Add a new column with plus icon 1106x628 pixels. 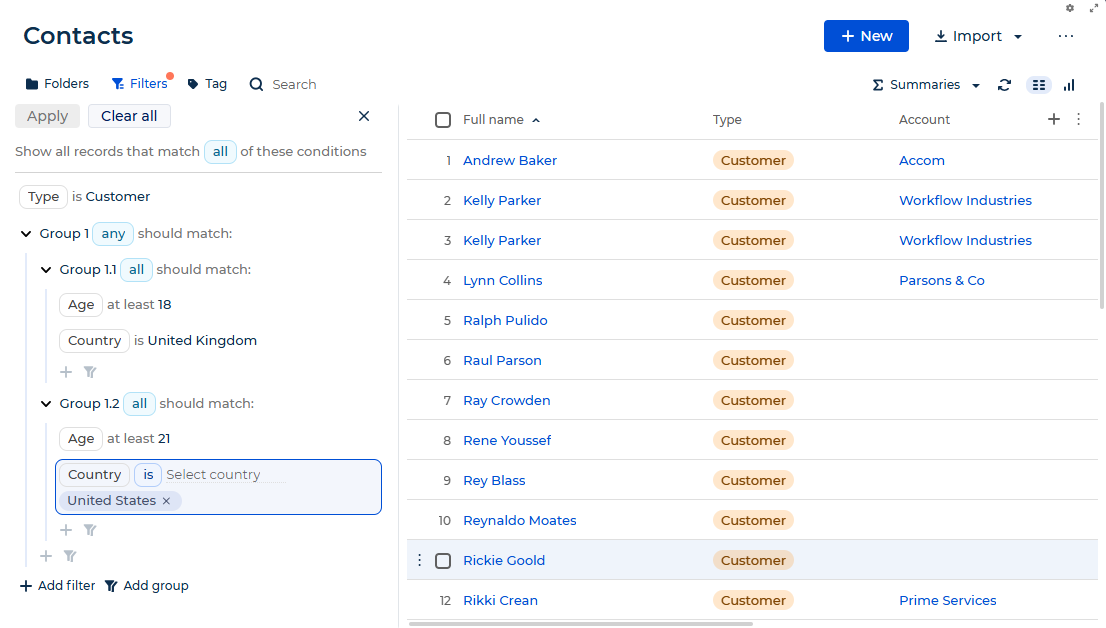click(1054, 119)
